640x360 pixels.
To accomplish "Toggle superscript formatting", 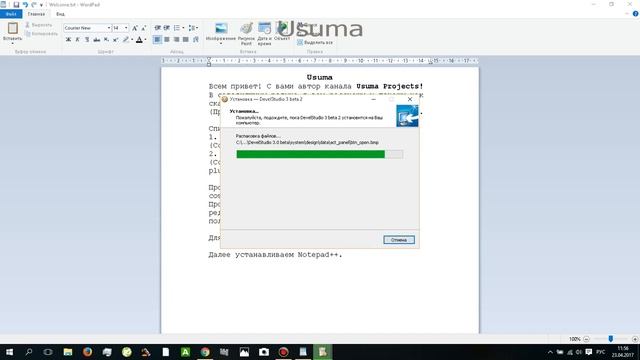I will pyautogui.click(x=116, y=40).
